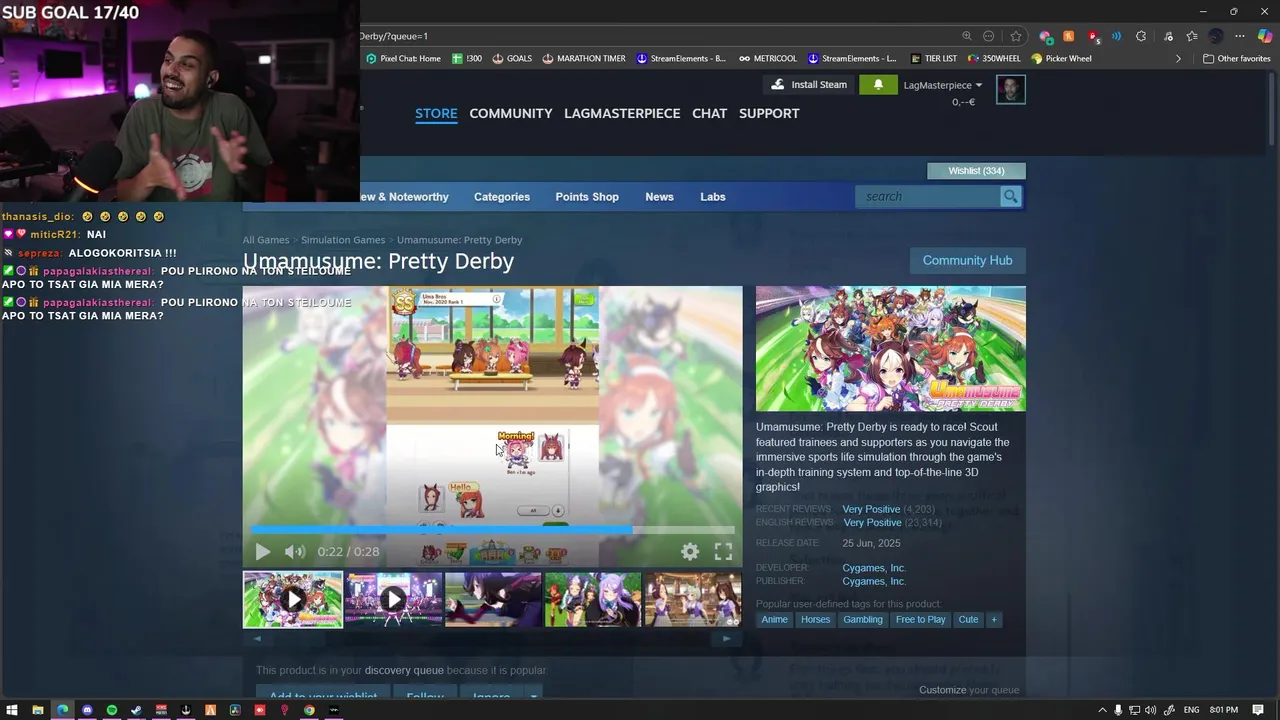1280x720 pixels.
Task: Mute the trailer volume speaker icon
Action: 294,551
